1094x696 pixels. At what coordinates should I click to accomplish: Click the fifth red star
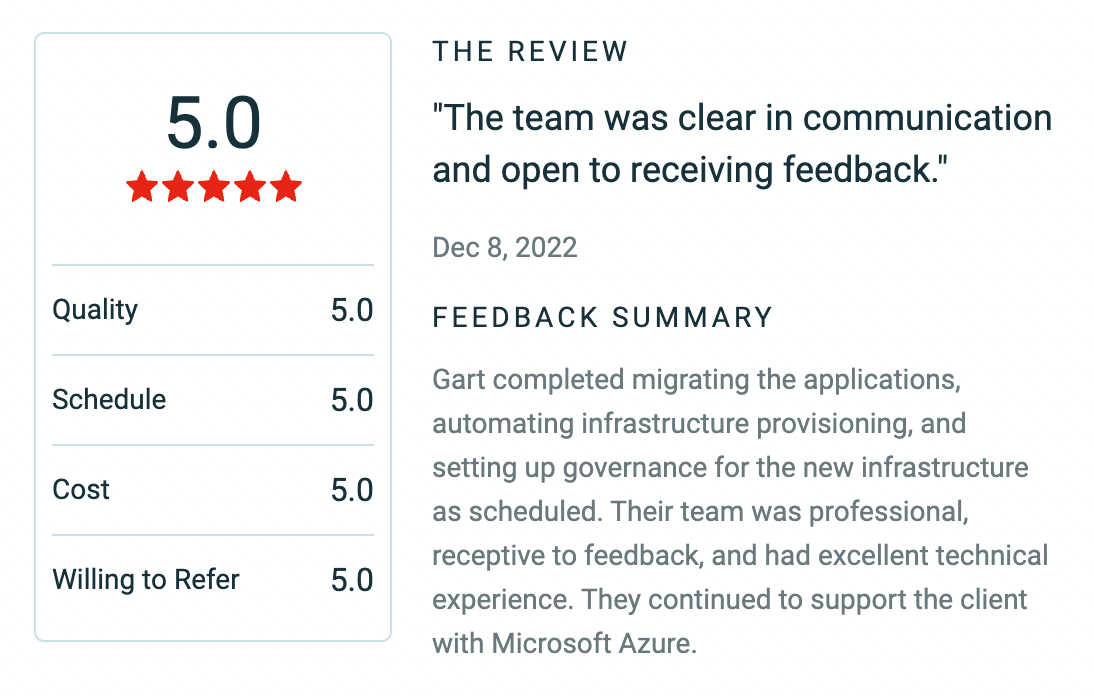286,187
